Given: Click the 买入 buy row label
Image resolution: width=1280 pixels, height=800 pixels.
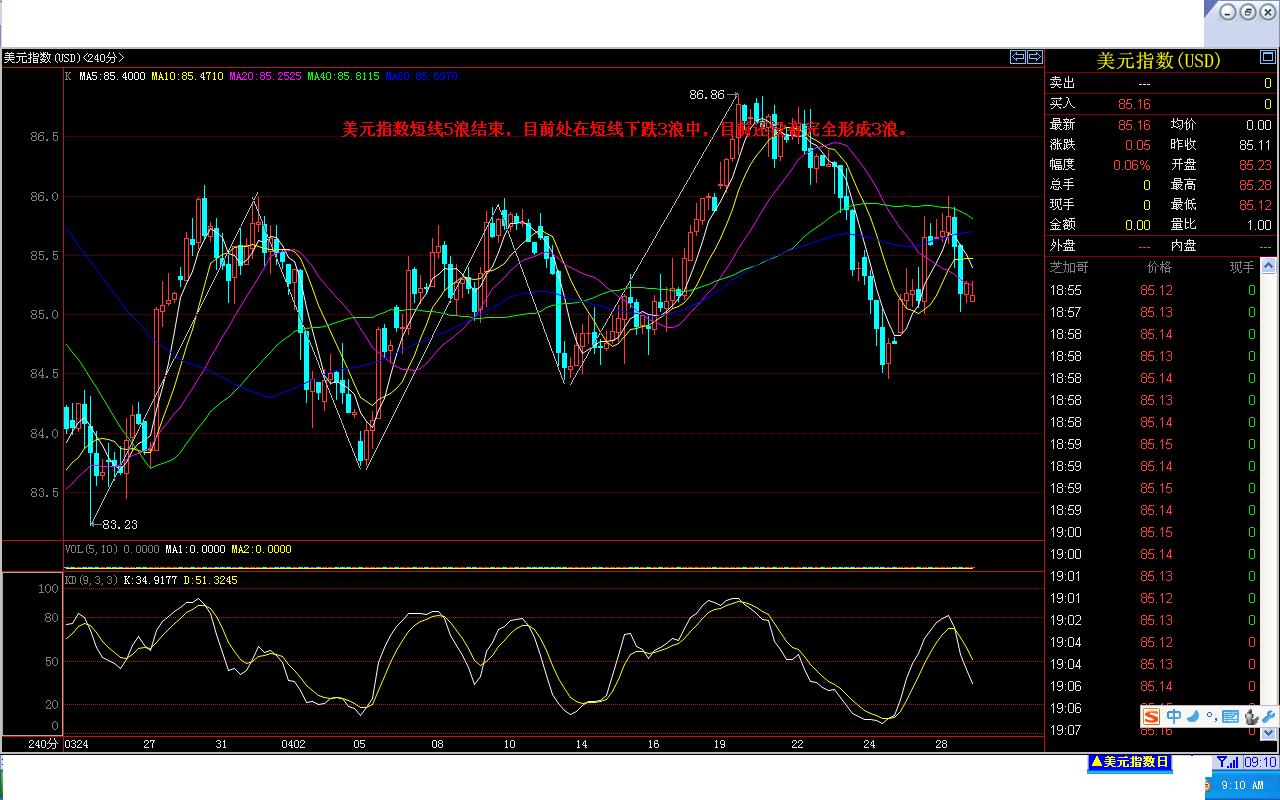Looking at the screenshot, I should (x=1062, y=104).
